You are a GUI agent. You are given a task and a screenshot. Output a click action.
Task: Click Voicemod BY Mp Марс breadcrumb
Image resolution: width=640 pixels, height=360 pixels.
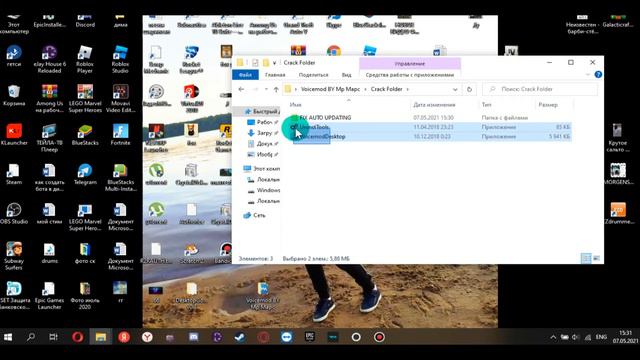pyautogui.click(x=330, y=89)
